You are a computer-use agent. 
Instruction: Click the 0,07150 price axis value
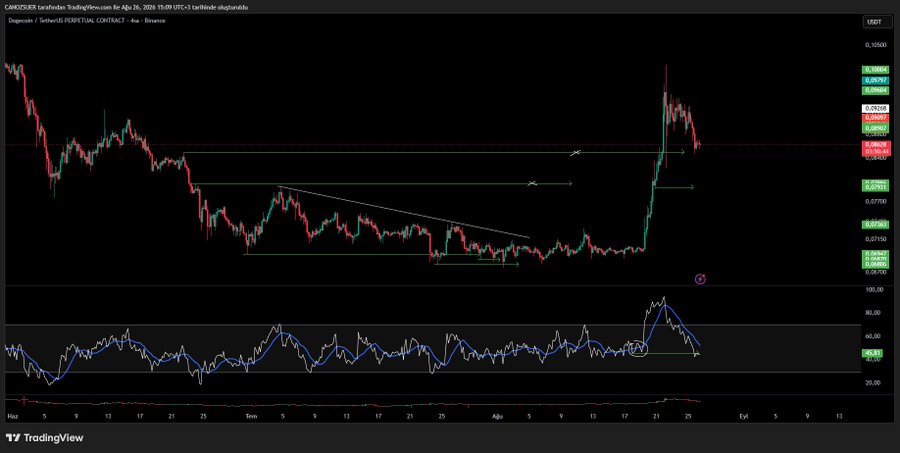pos(874,238)
